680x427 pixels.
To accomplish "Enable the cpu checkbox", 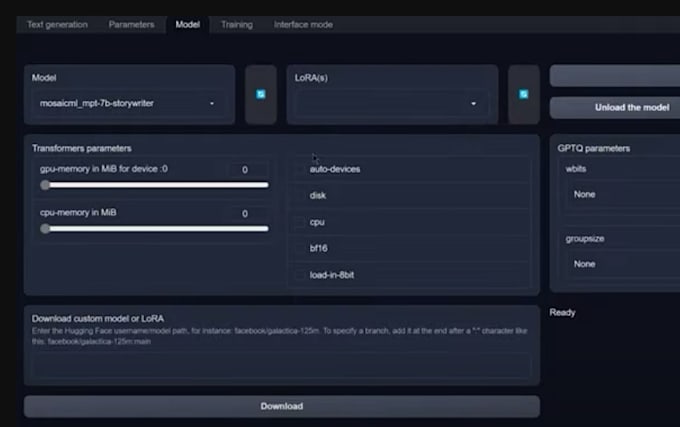I will pos(300,222).
